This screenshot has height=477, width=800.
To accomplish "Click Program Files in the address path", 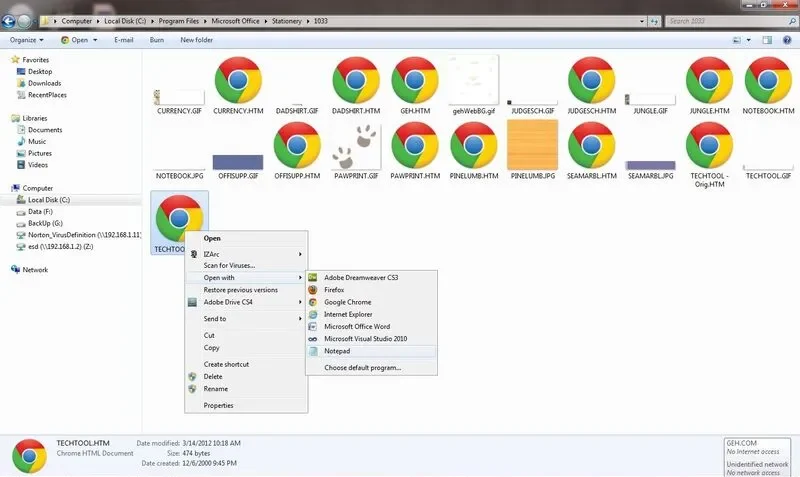I will pyautogui.click(x=179, y=21).
